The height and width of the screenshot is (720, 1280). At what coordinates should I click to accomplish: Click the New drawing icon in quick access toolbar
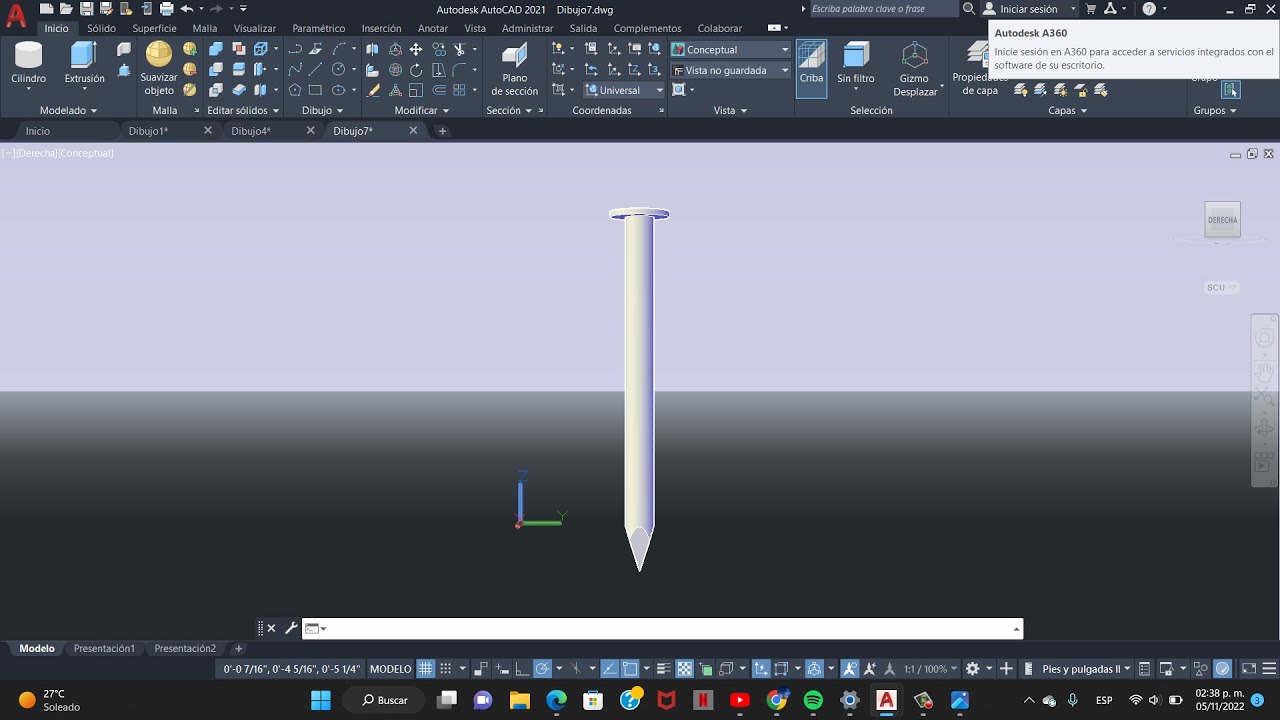[x=46, y=9]
